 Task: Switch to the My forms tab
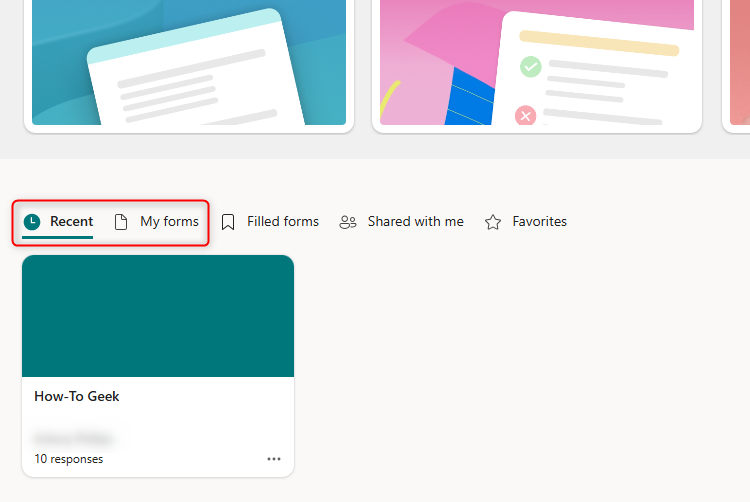(169, 221)
